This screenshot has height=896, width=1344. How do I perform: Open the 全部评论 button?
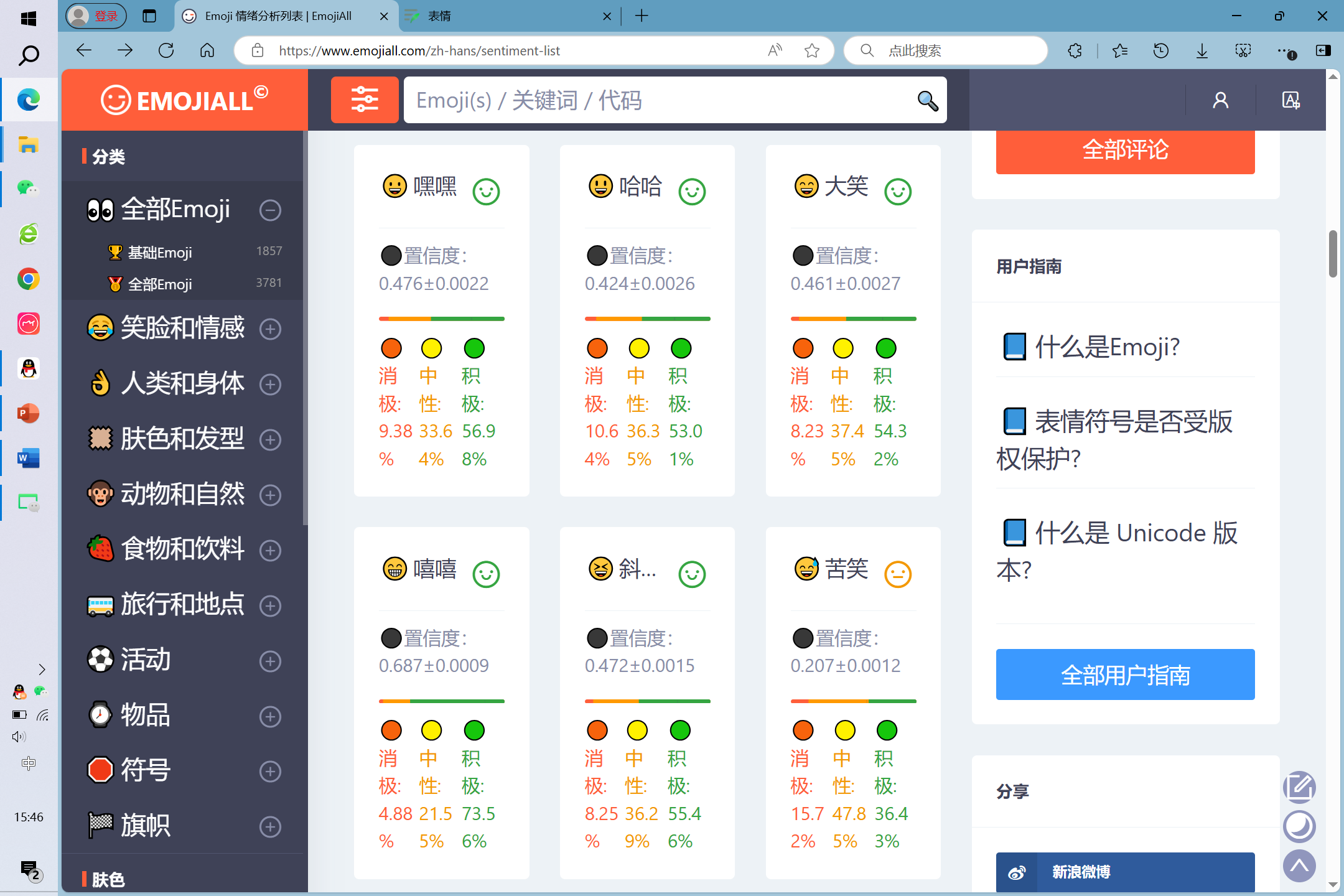[1125, 150]
